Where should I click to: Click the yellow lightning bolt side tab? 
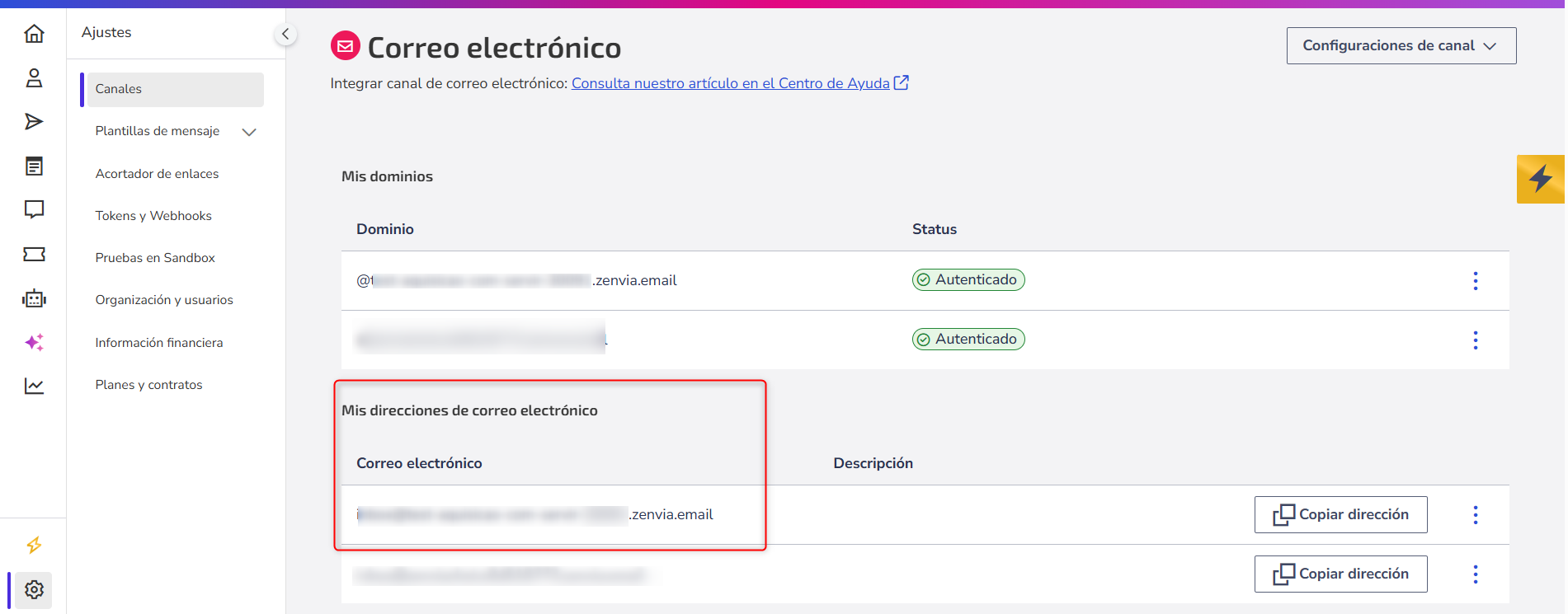[1541, 179]
